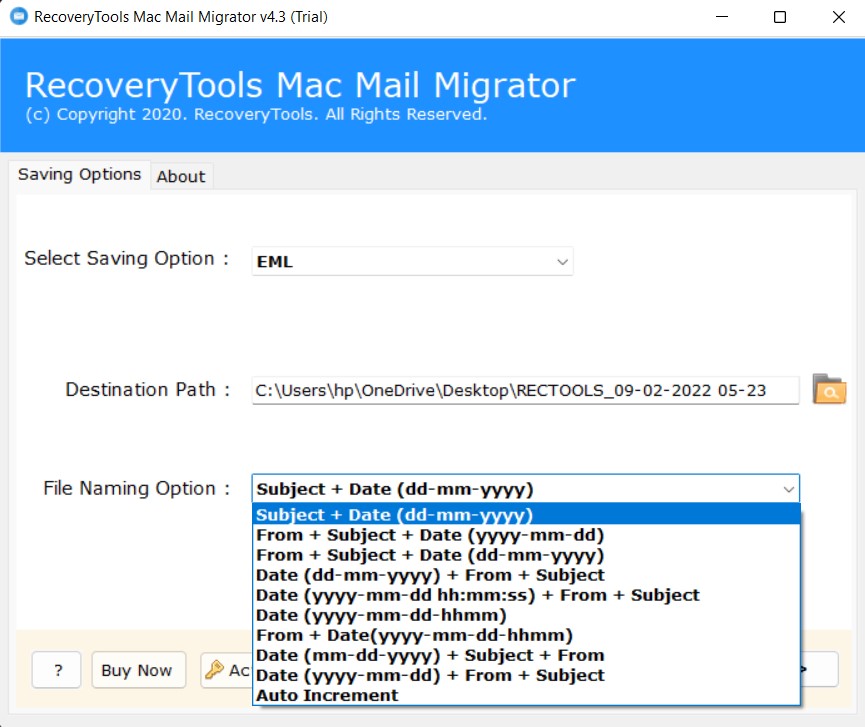
Task: Click the key icon on Activate button
Action: [214, 670]
